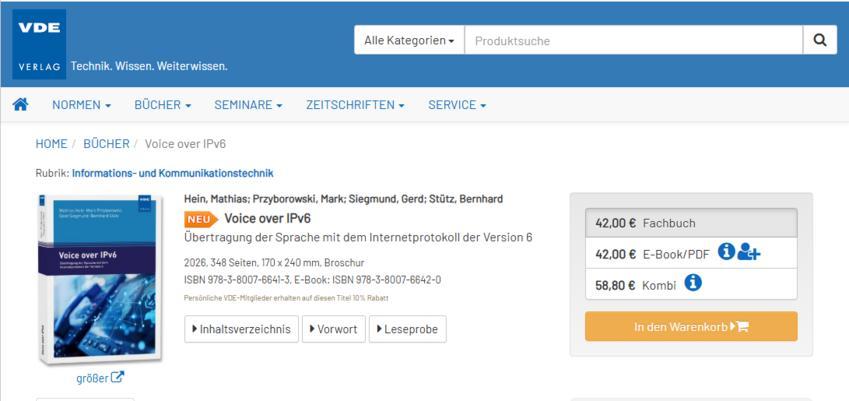Expand the BÜCHER navigation menu
Viewport: 849px width, 401px height.
[x=162, y=105]
